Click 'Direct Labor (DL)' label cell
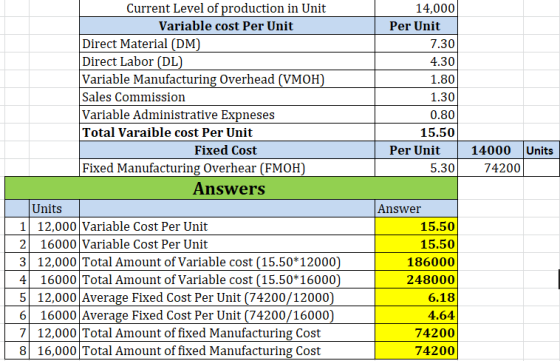Image resolution: width=560 pixels, height=361 pixels. tap(227, 61)
